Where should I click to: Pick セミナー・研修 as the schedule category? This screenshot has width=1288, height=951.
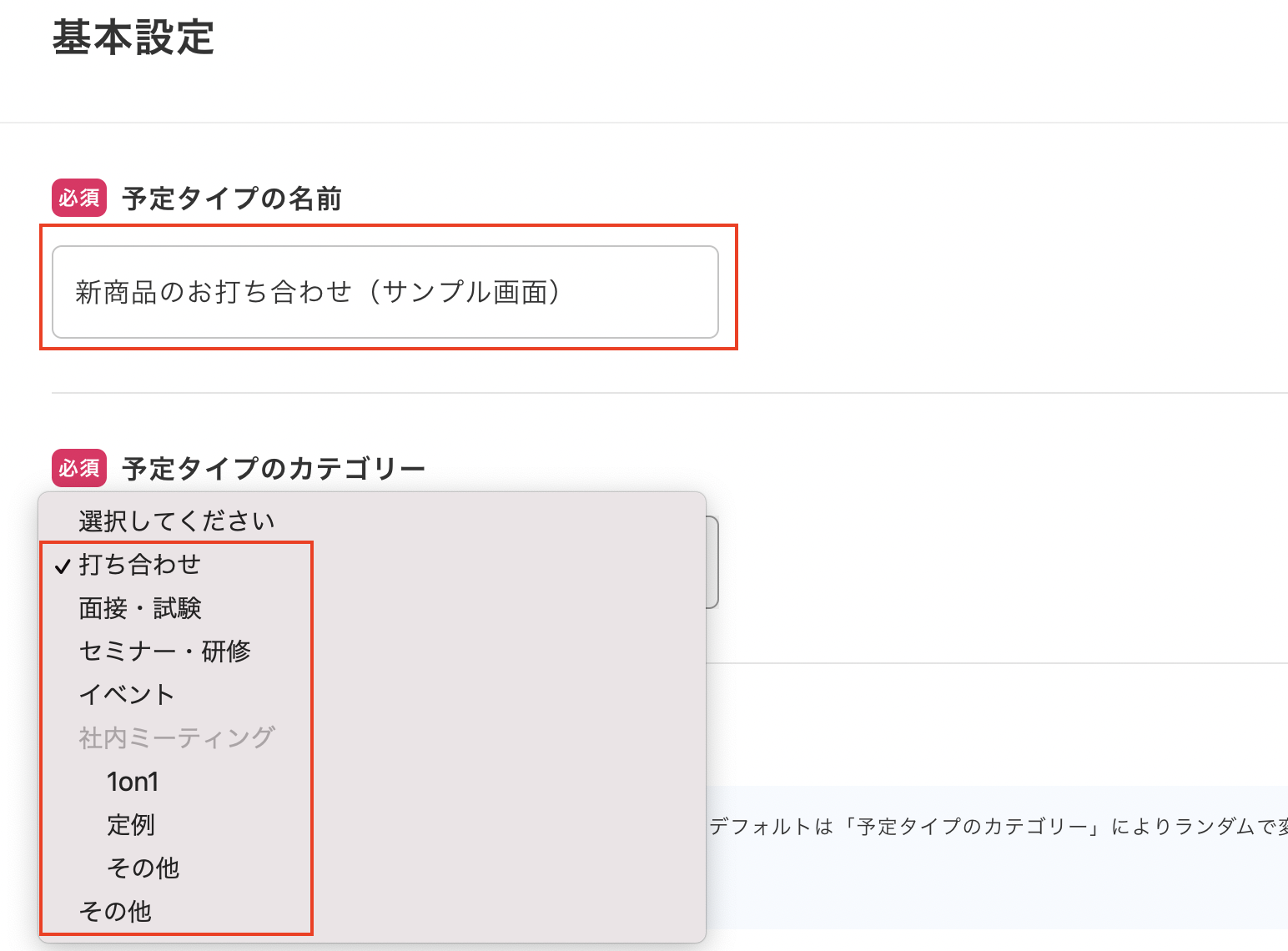(x=164, y=652)
